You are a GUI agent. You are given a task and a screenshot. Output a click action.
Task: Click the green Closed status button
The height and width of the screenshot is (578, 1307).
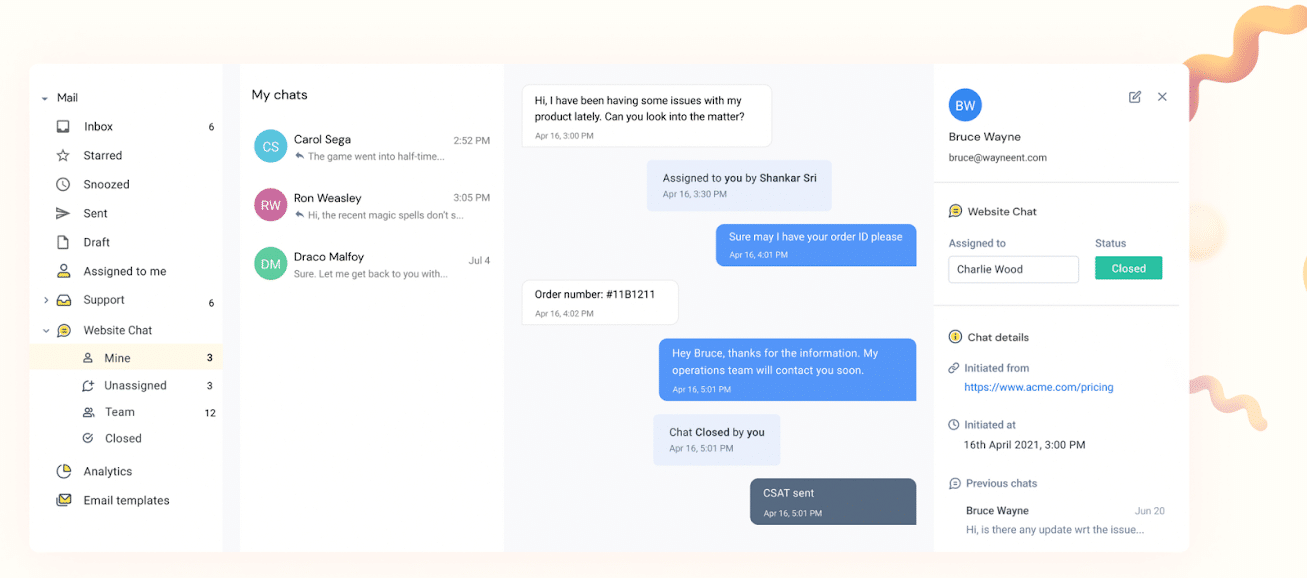[x=1128, y=268]
